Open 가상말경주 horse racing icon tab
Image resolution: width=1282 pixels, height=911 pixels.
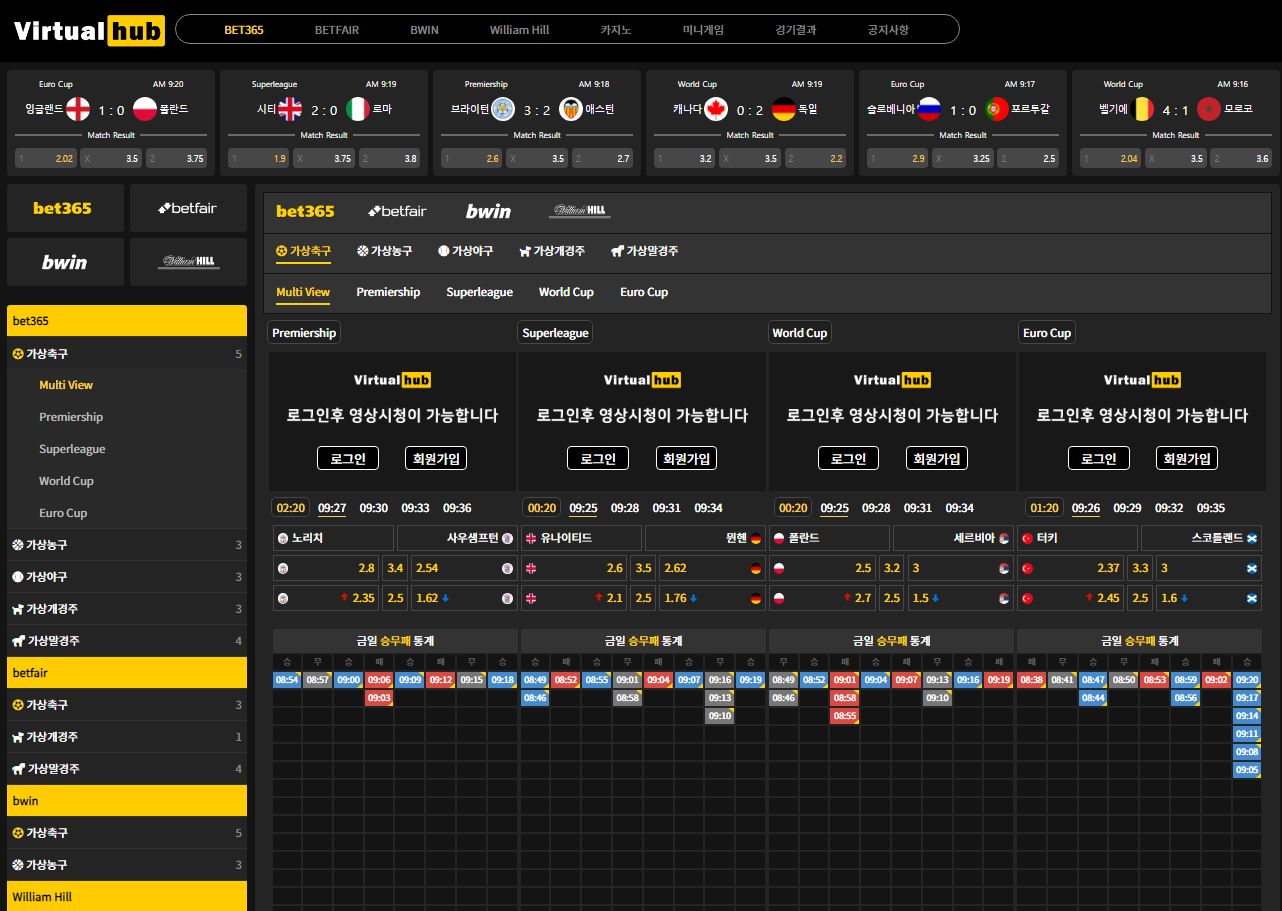pyautogui.click(x=644, y=251)
